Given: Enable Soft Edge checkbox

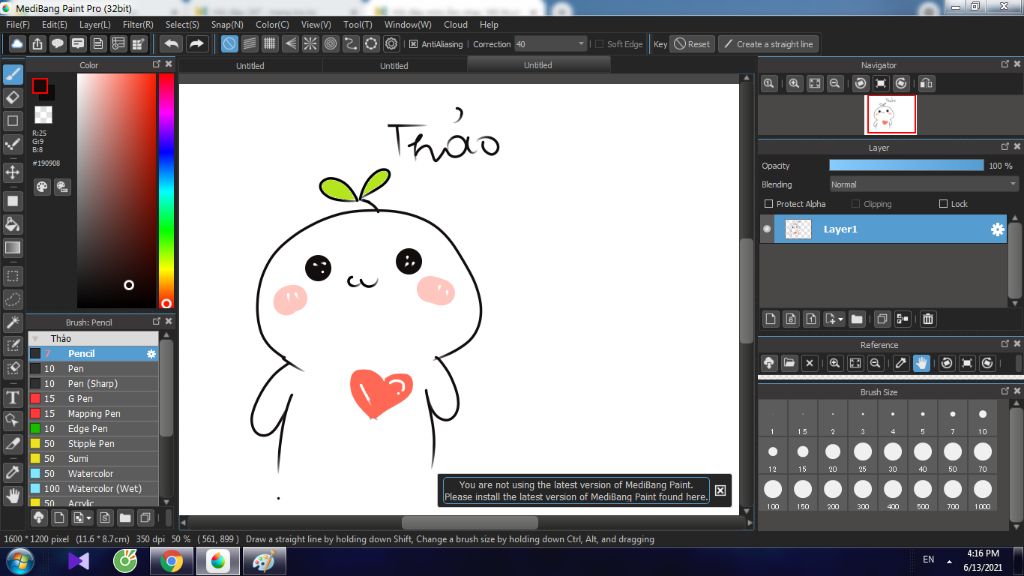Looking at the screenshot, I should click(x=600, y=44).
